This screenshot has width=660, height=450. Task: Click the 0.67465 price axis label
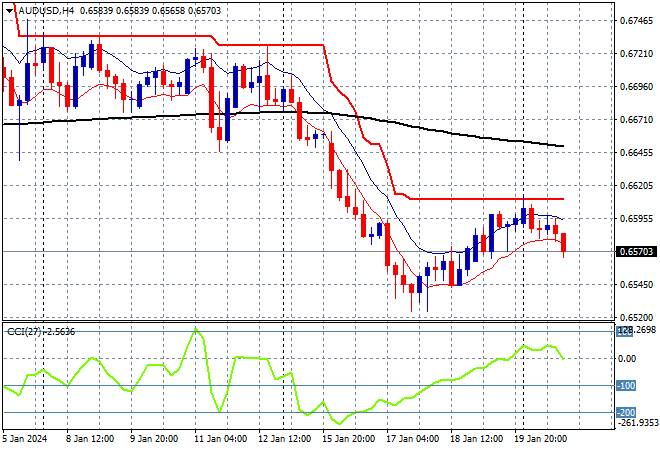636,21
